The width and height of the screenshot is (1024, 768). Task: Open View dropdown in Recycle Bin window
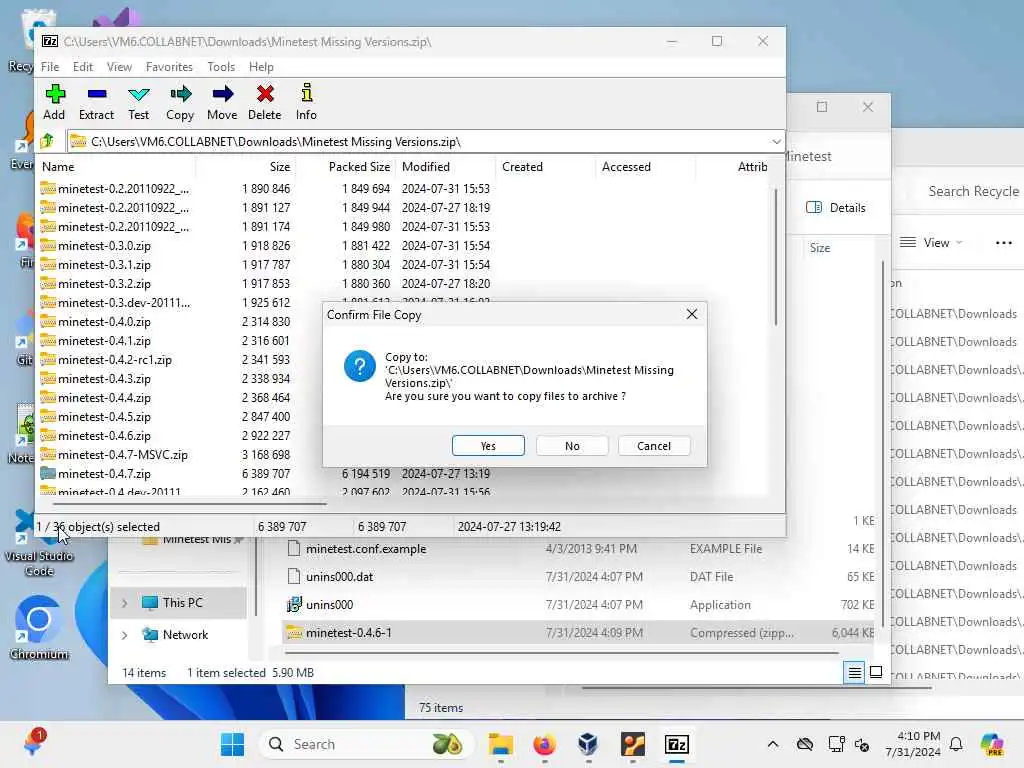pyautogui.click(x=931, y=242)
